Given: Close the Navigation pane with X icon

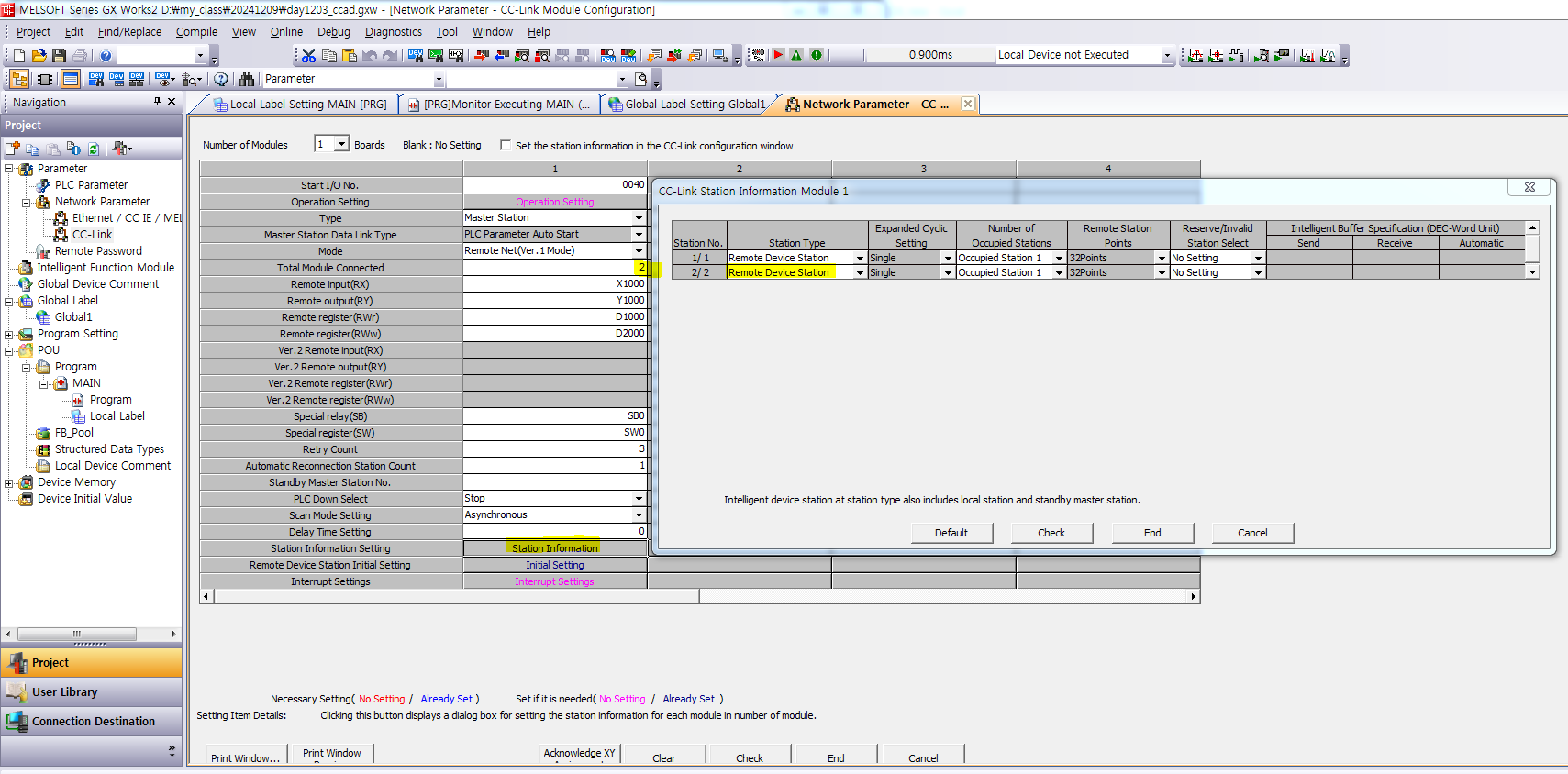Looking at the screenshot, I should (172, 102).
